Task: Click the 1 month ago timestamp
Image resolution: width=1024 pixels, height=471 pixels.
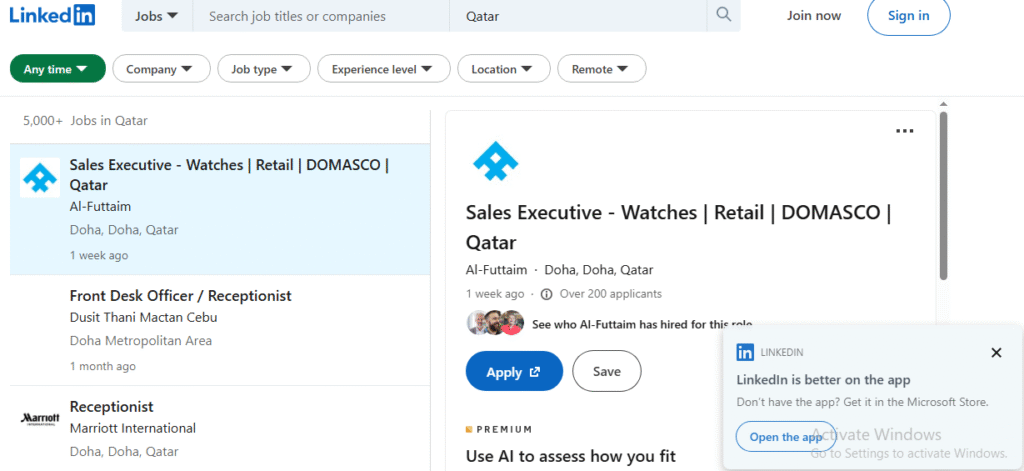Action: (x=103, y=366)
